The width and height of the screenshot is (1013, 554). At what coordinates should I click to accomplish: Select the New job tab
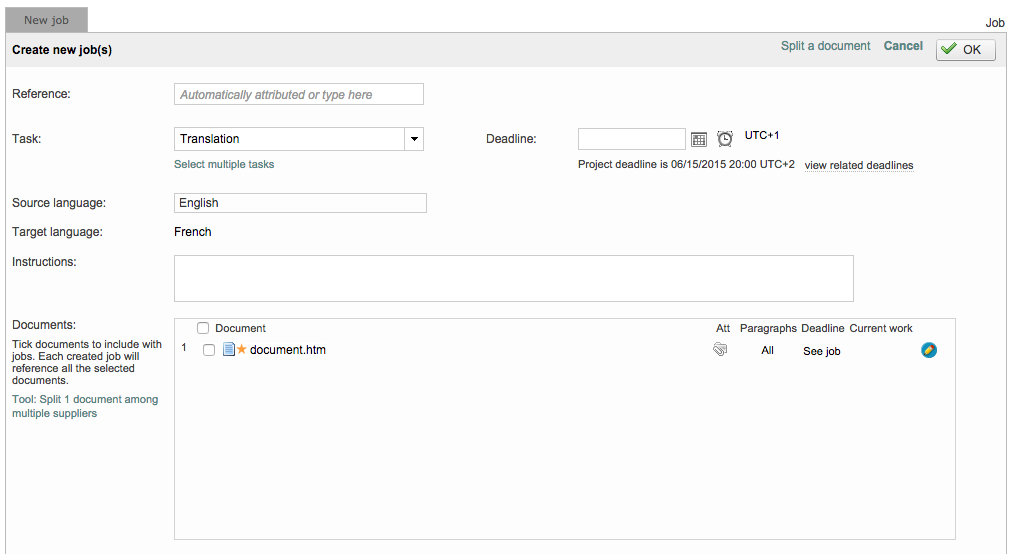[x=47, y=20]
